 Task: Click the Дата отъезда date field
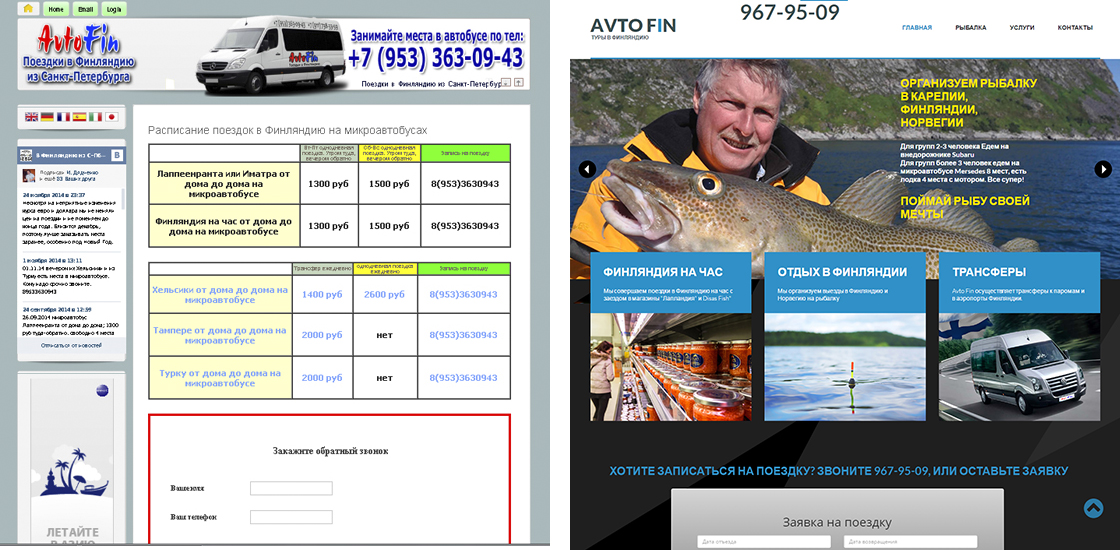point(764,542)
